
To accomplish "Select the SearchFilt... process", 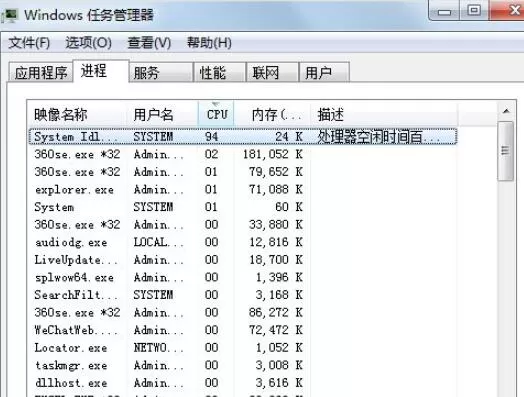I will [x=243, y=295].
